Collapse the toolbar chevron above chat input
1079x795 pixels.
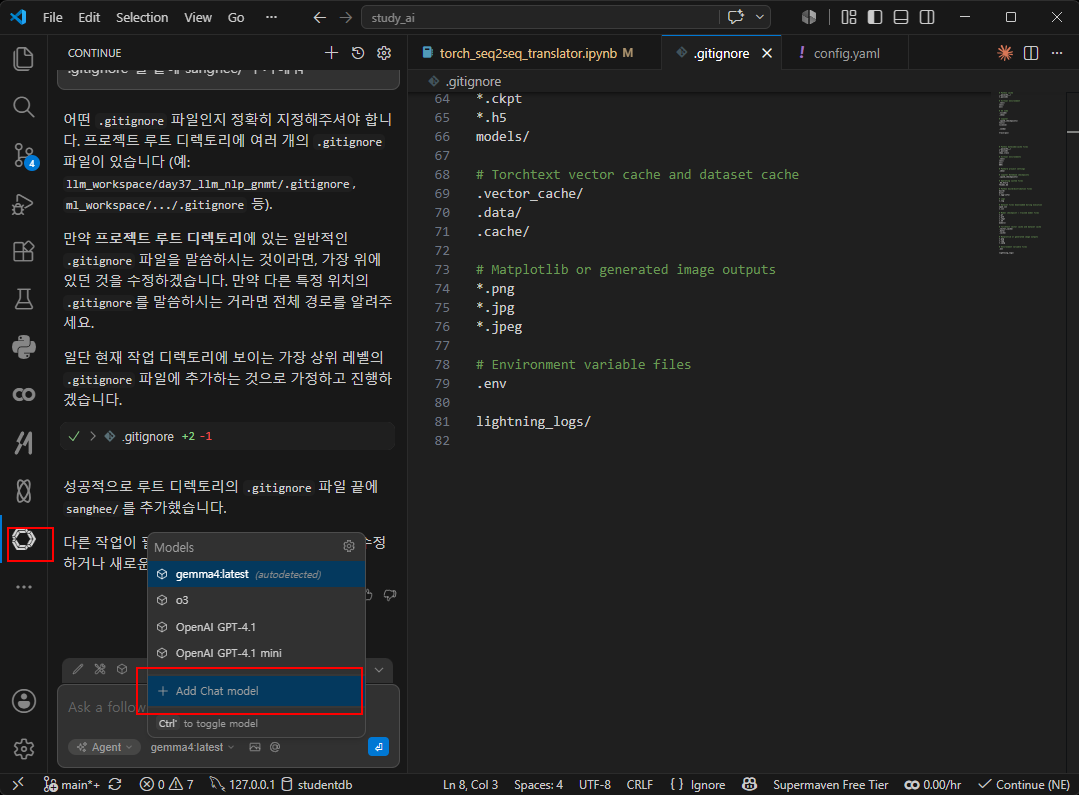(x=379, y=670)
